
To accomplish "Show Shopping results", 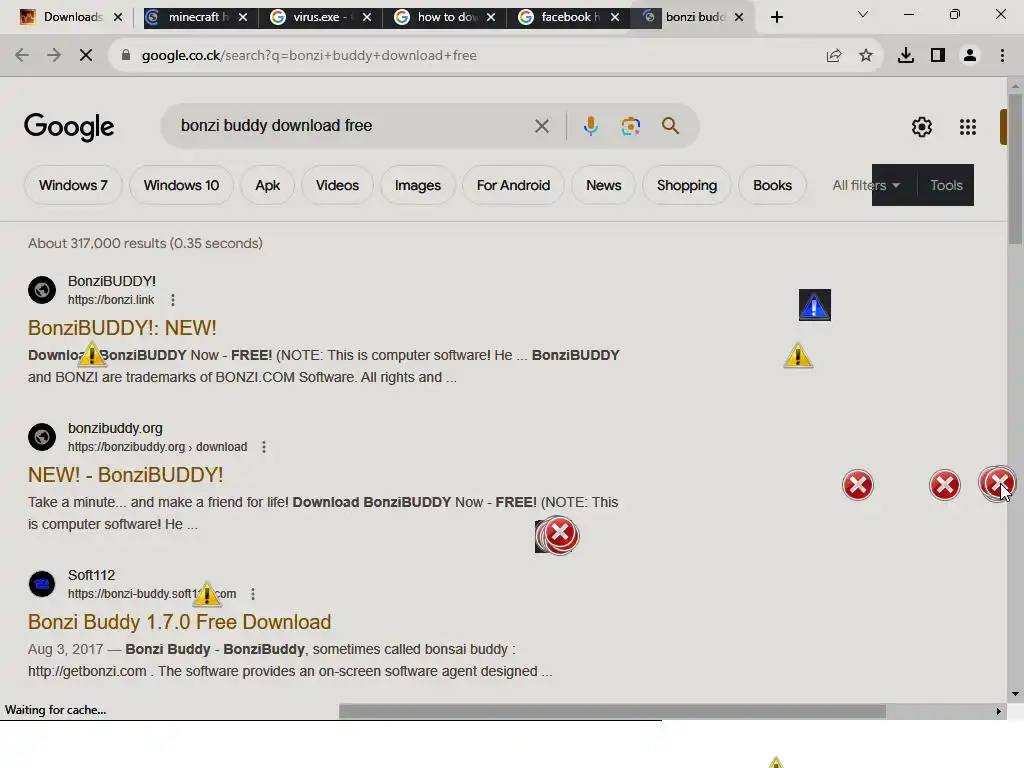I will coord(687,185).
